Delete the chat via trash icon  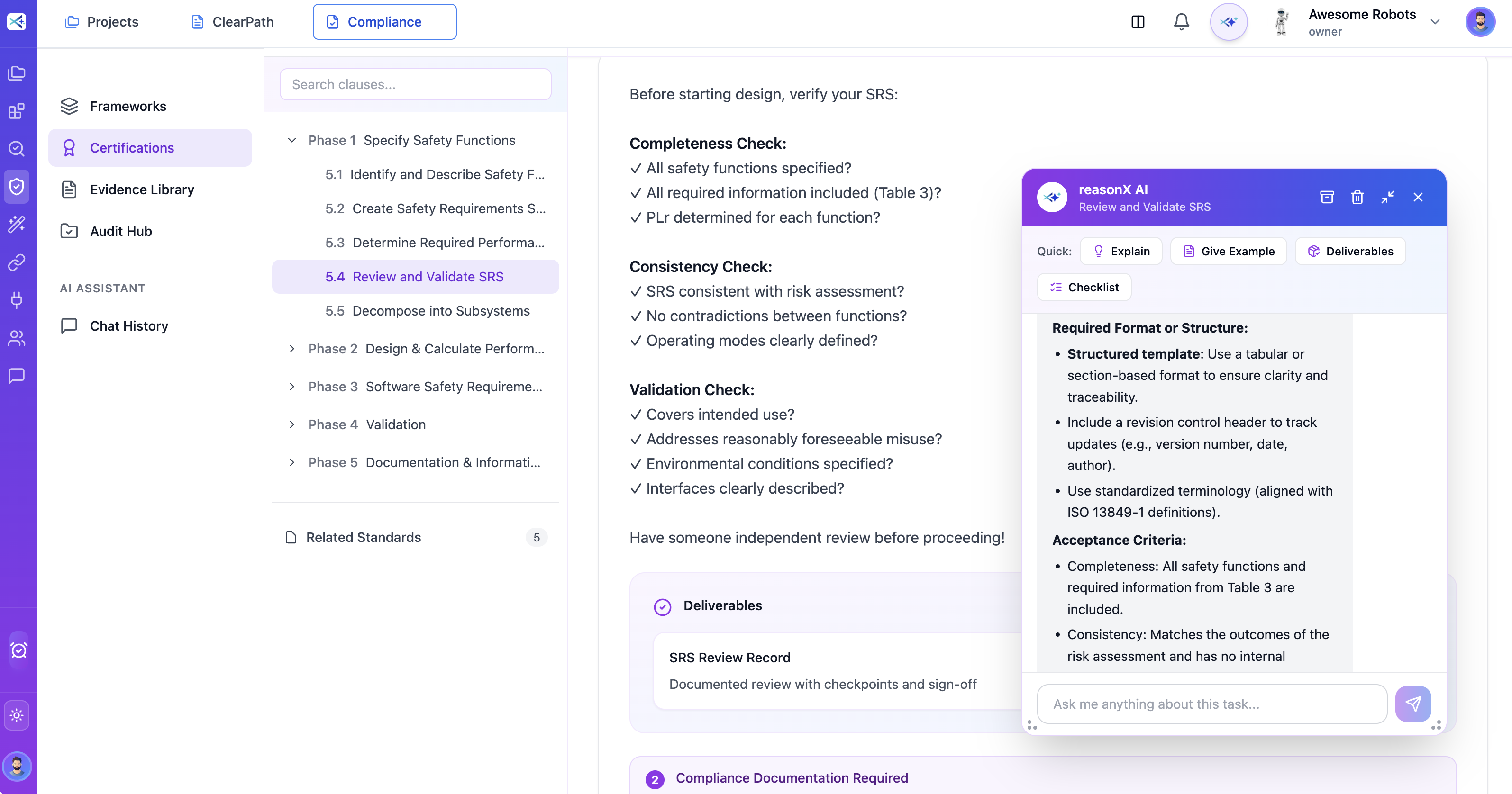(1357, 197)
